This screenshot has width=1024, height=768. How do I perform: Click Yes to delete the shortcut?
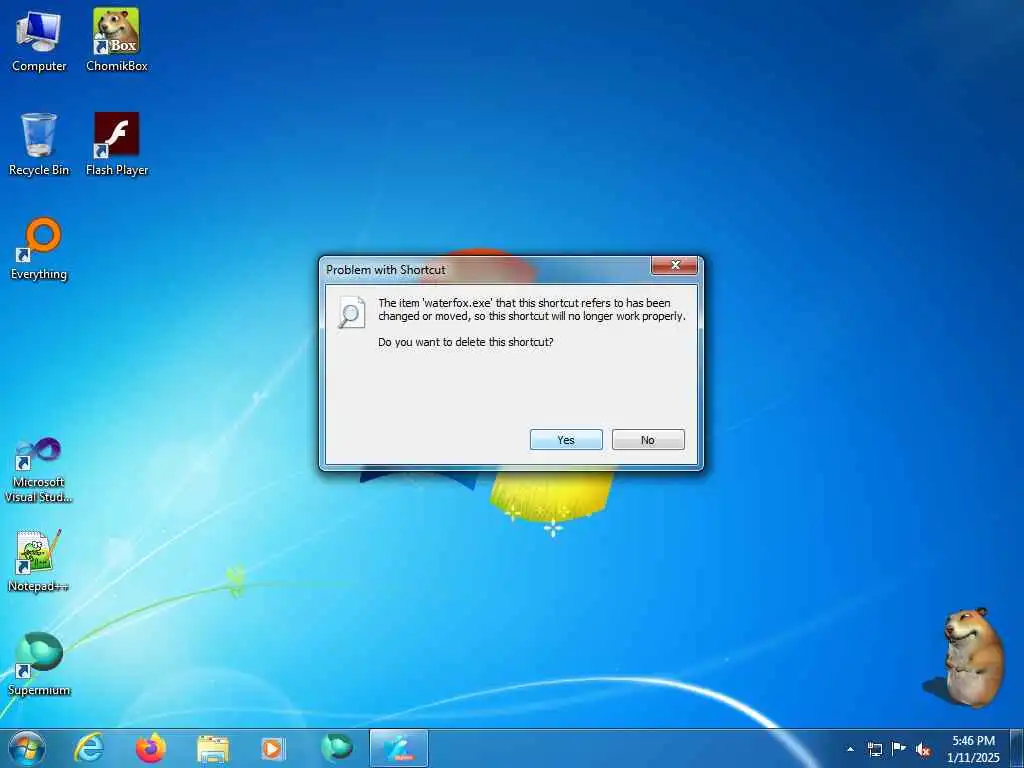[566, 440]
